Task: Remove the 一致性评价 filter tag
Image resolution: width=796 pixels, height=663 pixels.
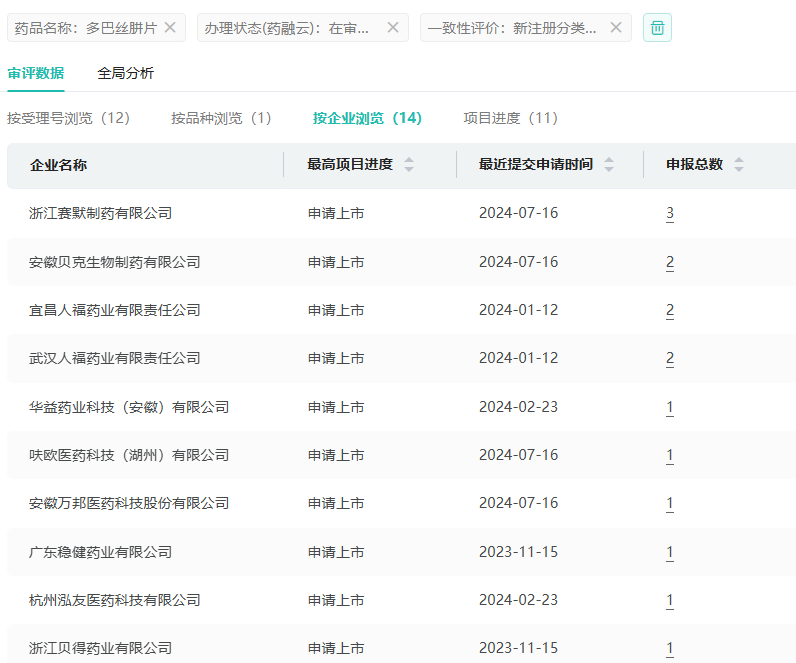Action: pos(616,28)
